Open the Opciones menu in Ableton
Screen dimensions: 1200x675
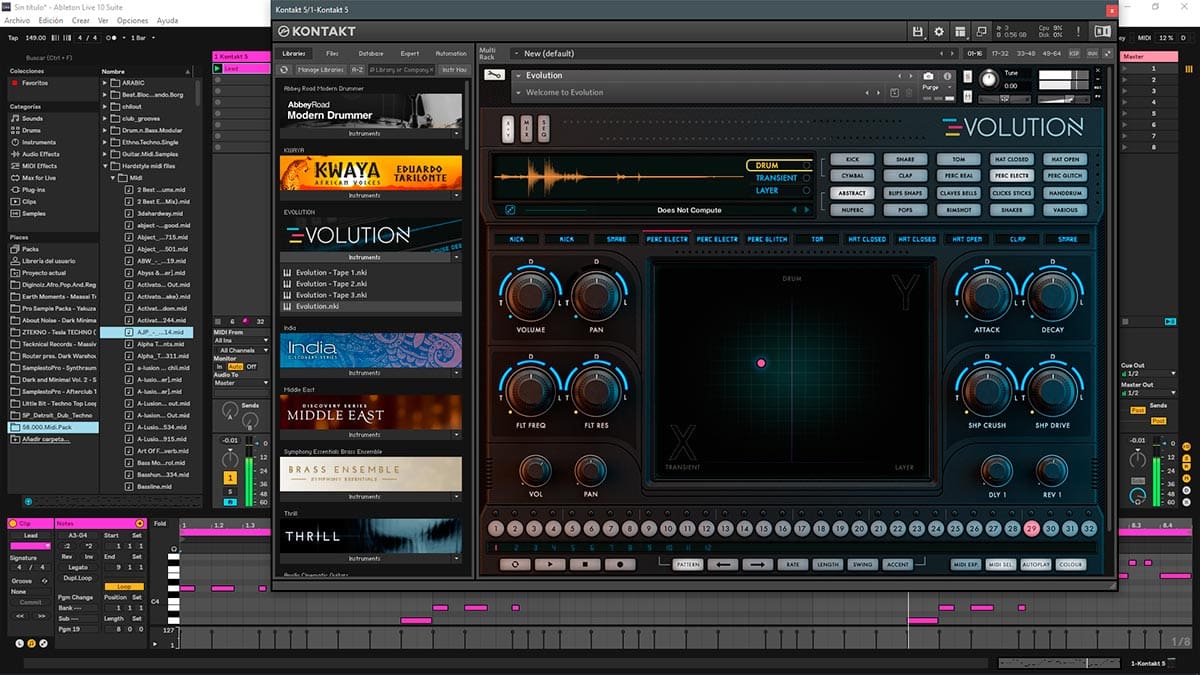tap(132, 20)
